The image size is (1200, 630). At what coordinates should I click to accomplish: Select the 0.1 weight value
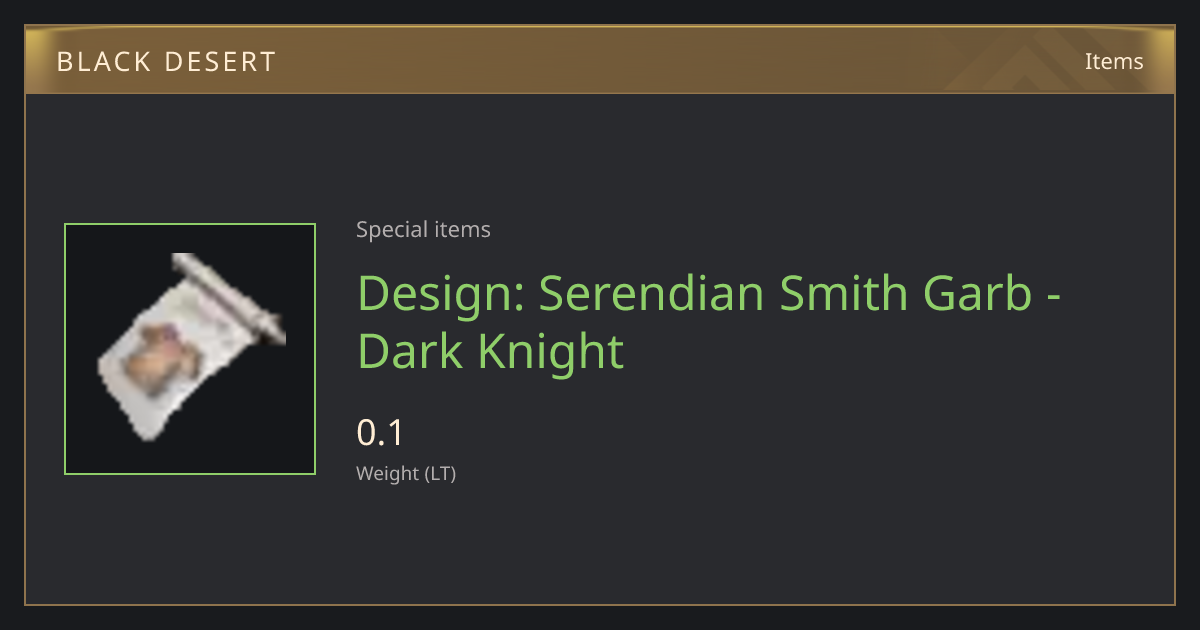click(x=380, y=433)
